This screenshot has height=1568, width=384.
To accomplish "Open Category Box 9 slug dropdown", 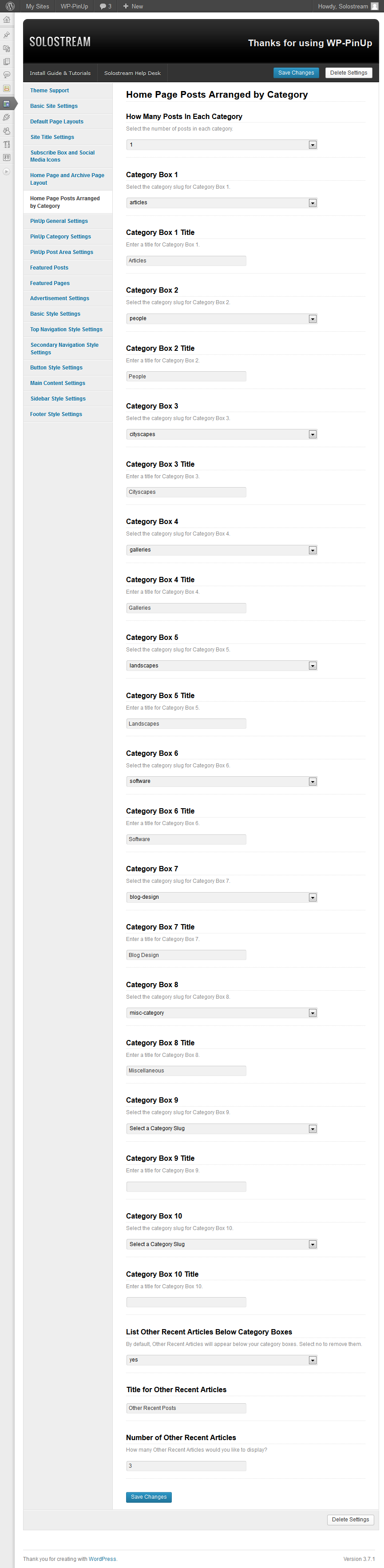I will point(222,1128).
